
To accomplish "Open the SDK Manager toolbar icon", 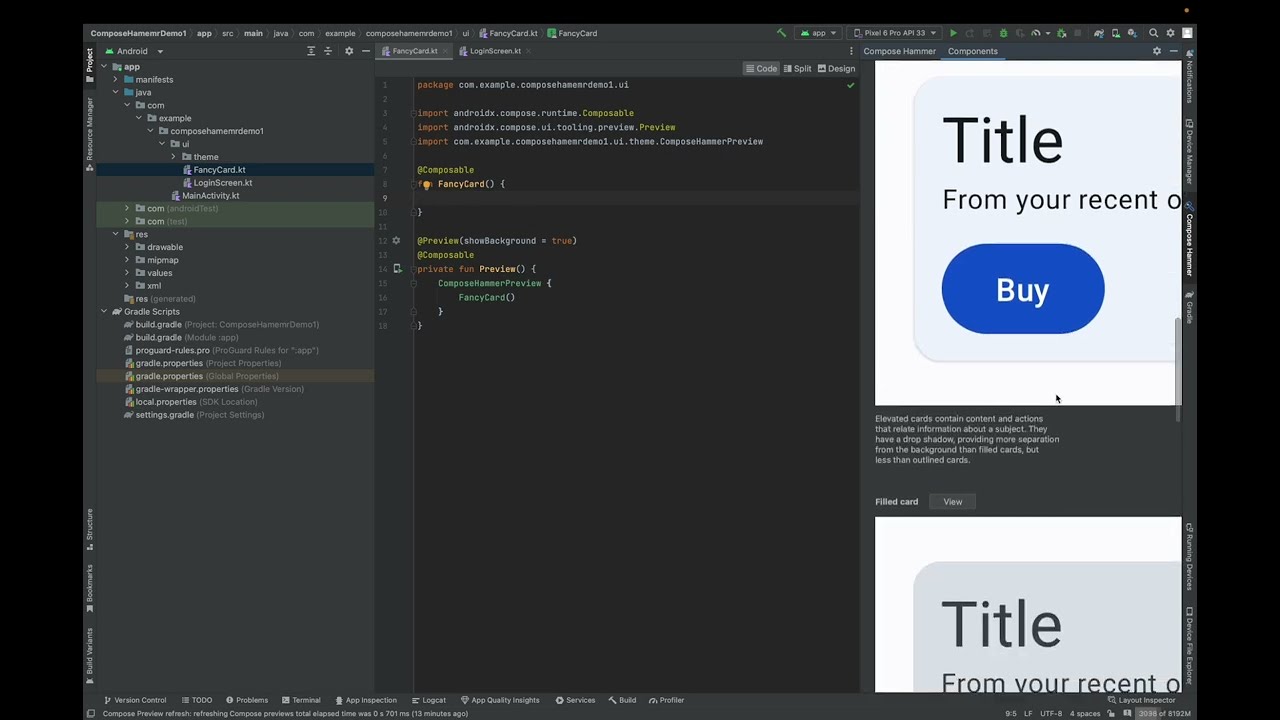I will pos(1132,33).
